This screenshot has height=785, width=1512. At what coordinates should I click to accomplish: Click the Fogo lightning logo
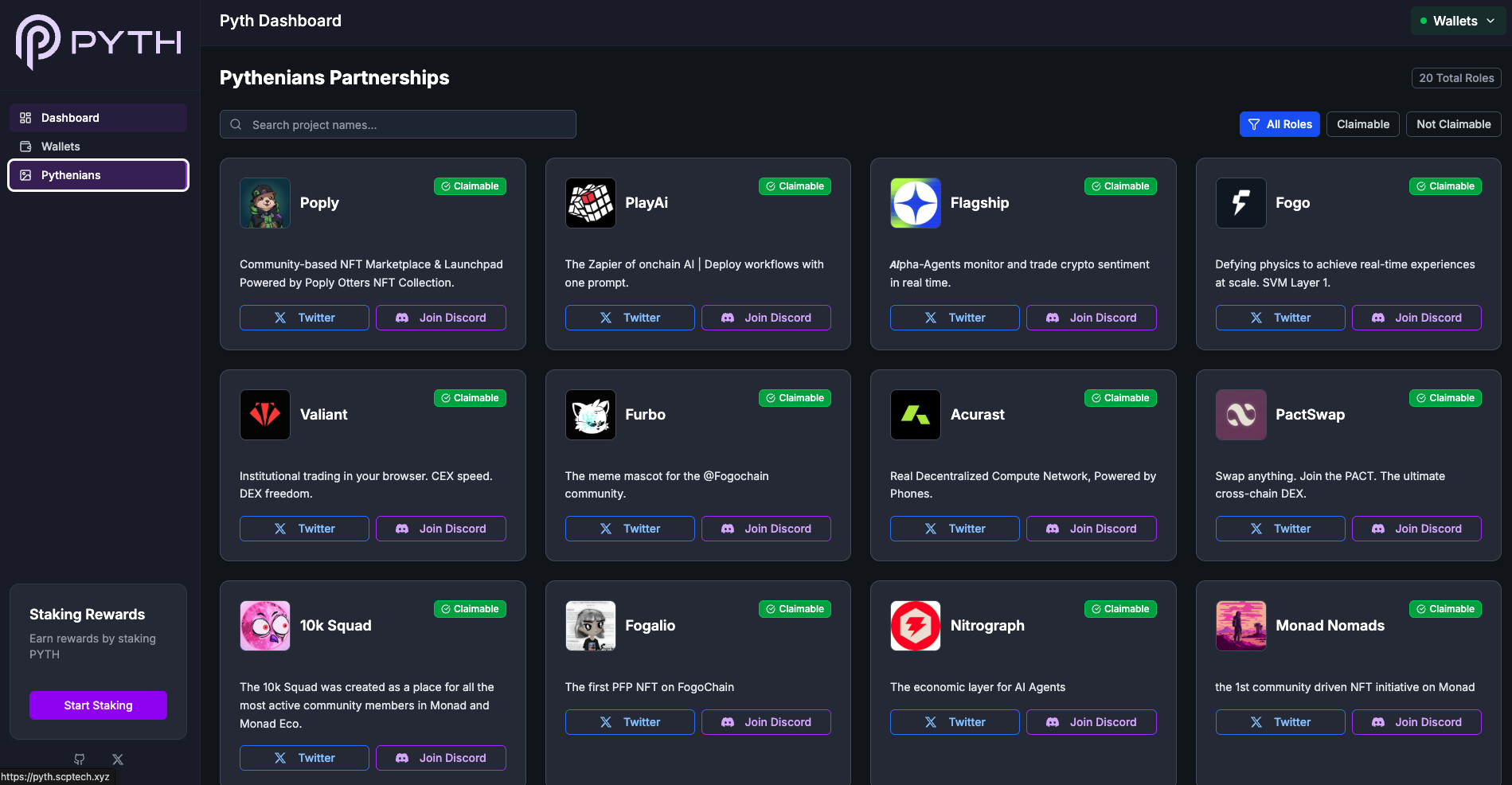pos(1240,203)
